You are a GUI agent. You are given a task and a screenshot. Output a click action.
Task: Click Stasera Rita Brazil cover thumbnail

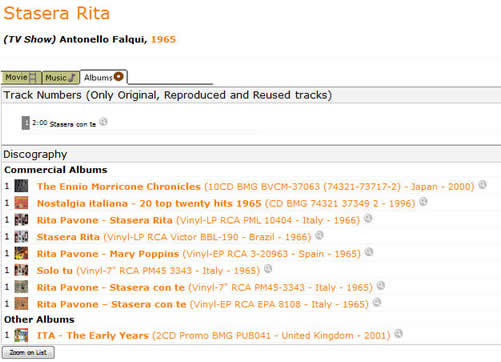tap(21, 236)
